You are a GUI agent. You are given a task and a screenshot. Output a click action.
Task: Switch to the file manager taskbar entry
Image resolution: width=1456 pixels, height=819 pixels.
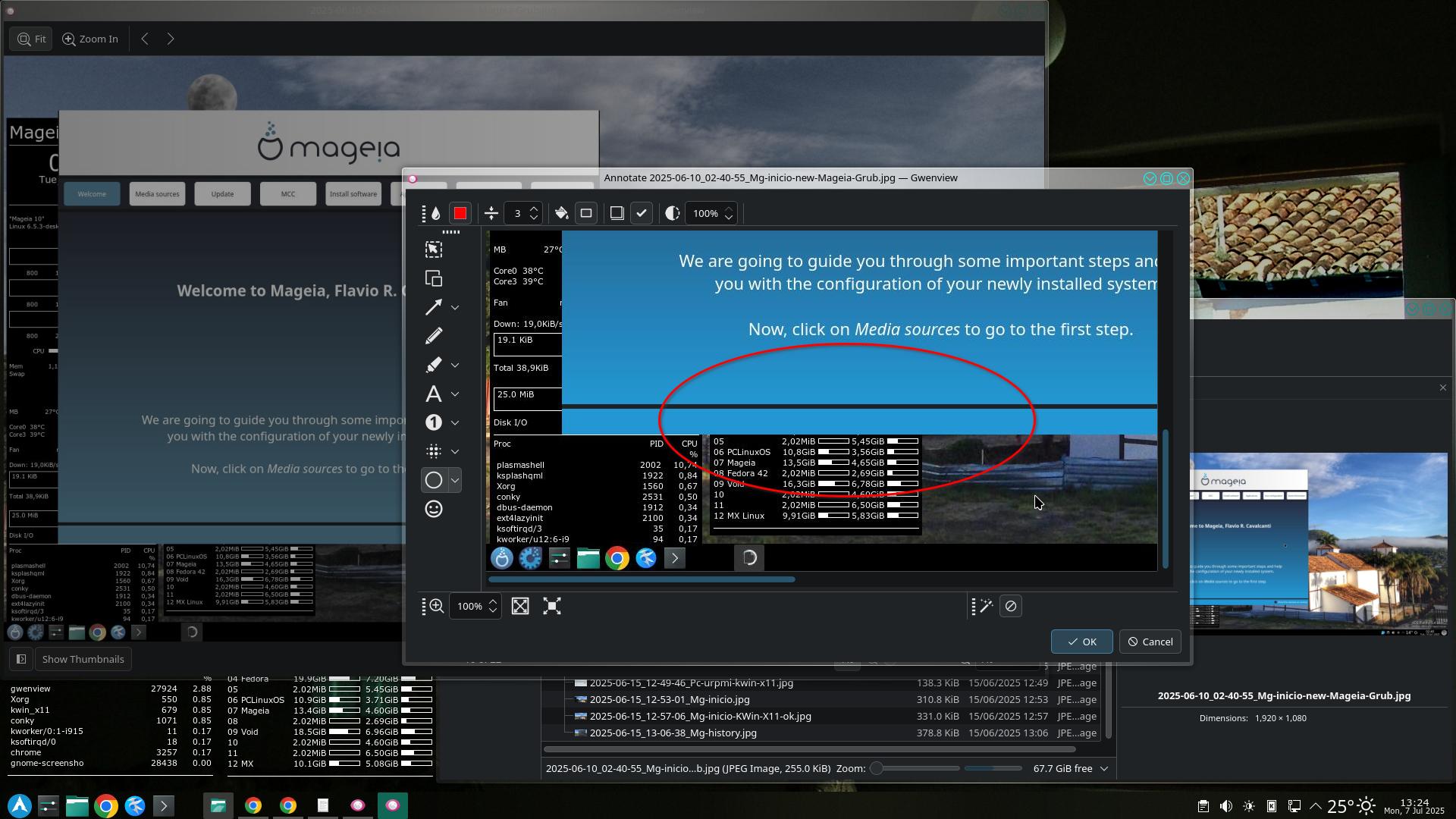pyautogui.click(x=218, y=805)
